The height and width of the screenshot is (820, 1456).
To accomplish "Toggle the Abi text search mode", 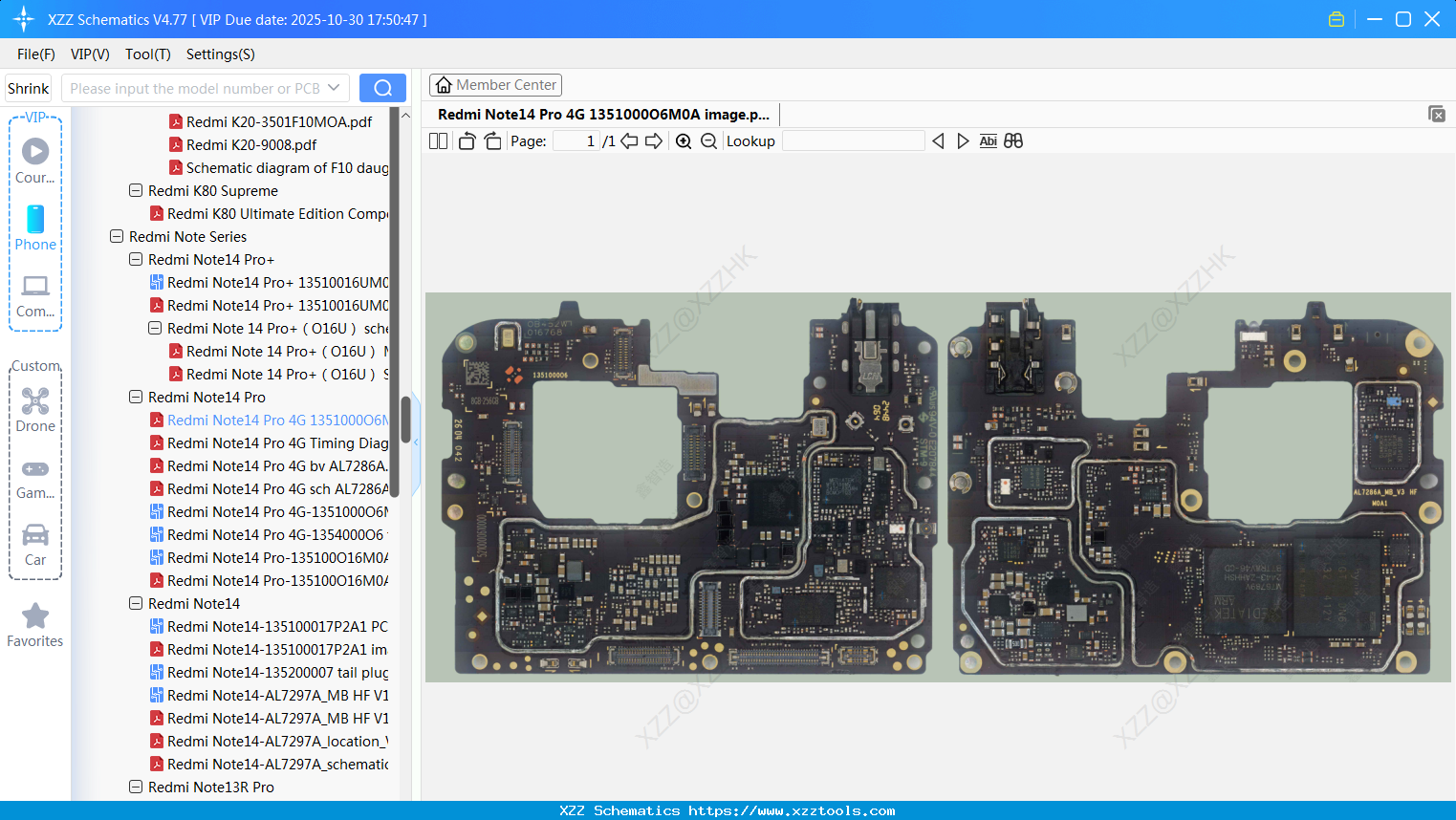I will (988, 140).
